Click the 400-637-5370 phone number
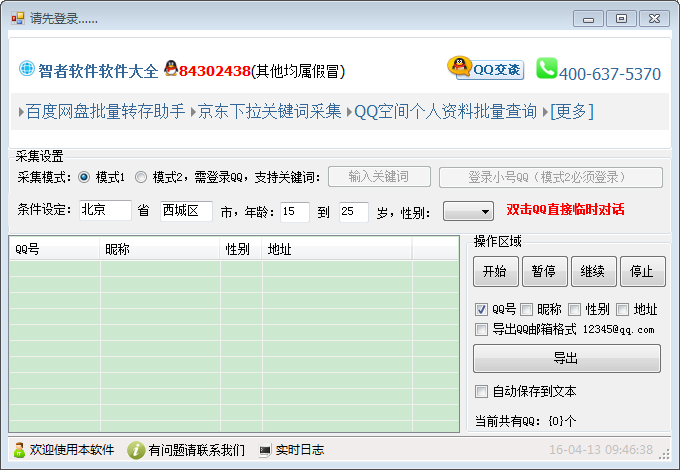Image resolution: width=680 pixels, height=470 pixels. 609,74
